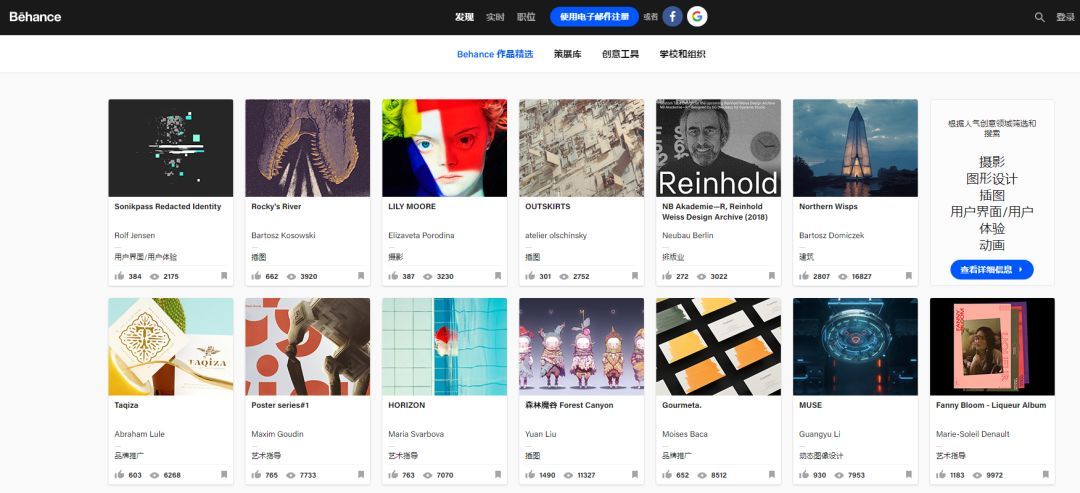Viewport: 1080px width, 493px height.
Task: Bookmark the OUTSKIRTS project
Action: [x=635, y=276]
